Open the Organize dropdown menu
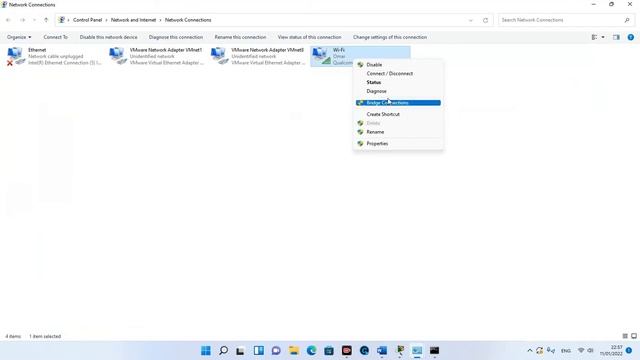The width and height of the screenshot is (640, 360). tap(19, 37)
